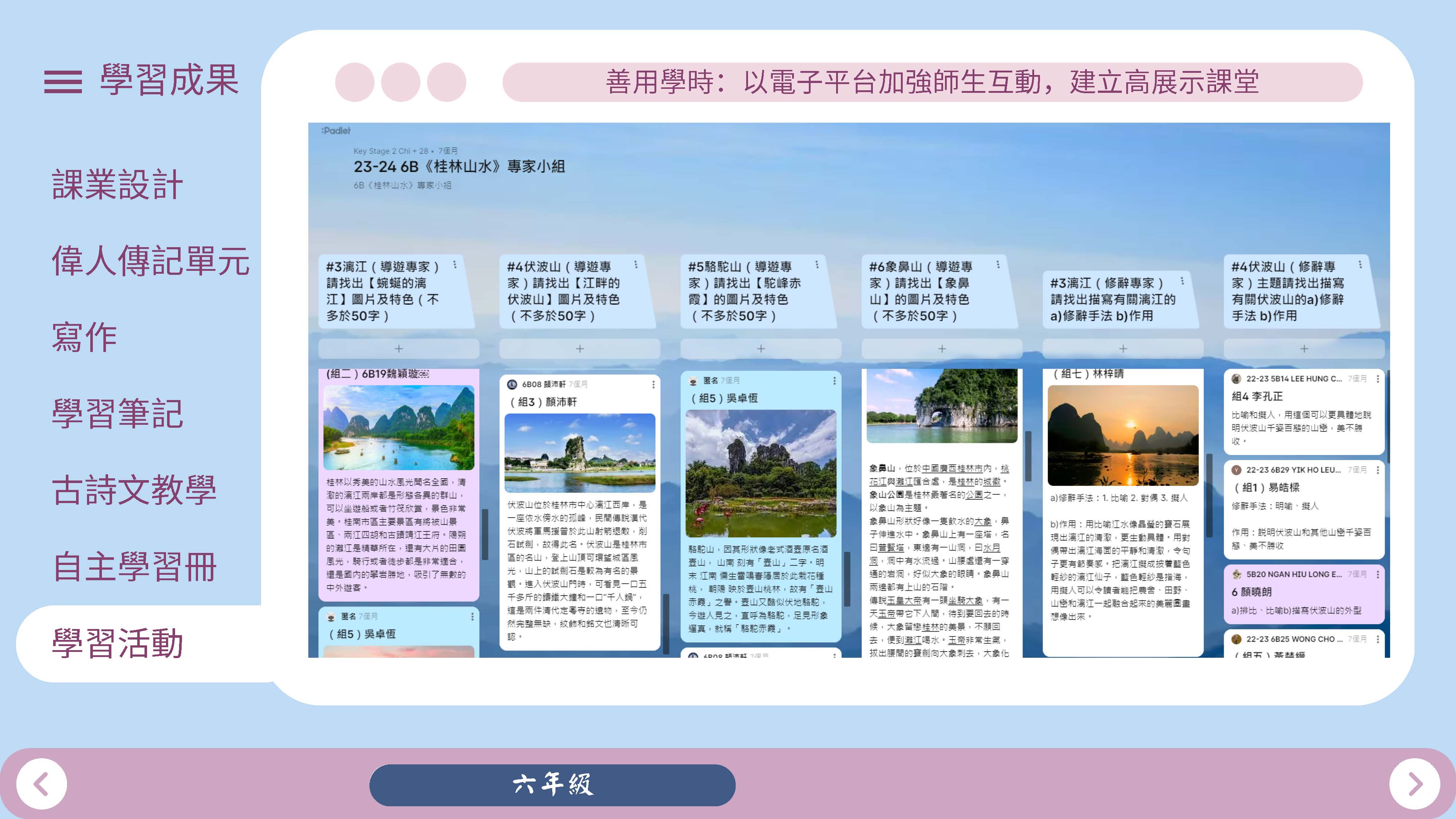Image resolution: width=1456 pixels, height=819 pixels.
Task: Open the 駱駝山 landscape photo thumbnail
Action: tap(760, 474)
